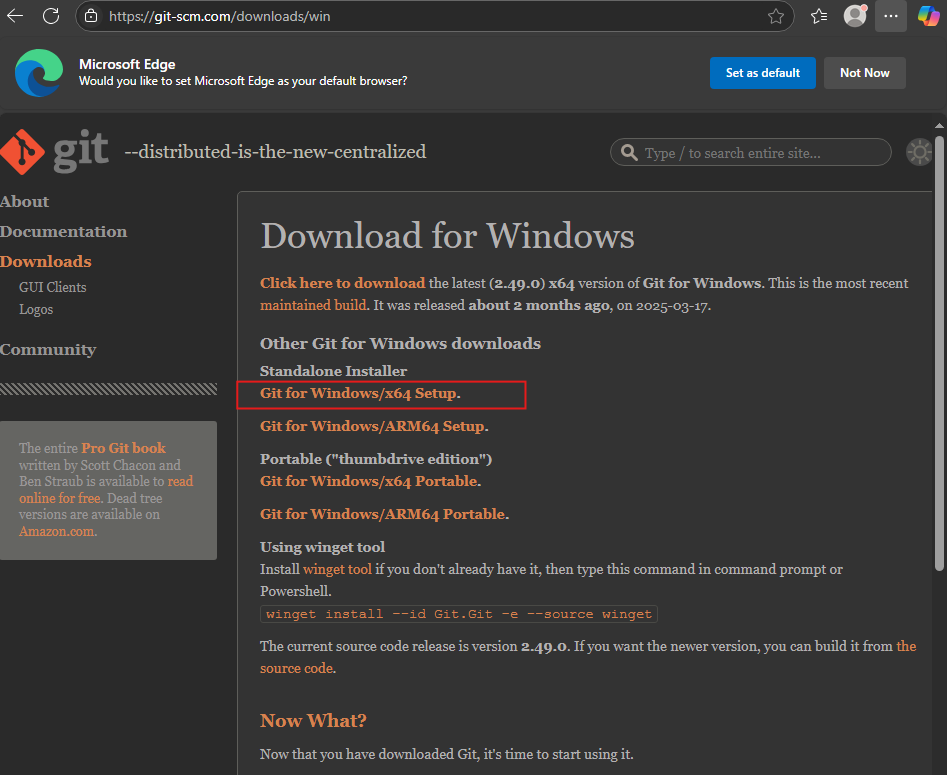This screenshot has width=947, height=775.
Task: Click the magnifier icon in site search
Action: point(629,153)
